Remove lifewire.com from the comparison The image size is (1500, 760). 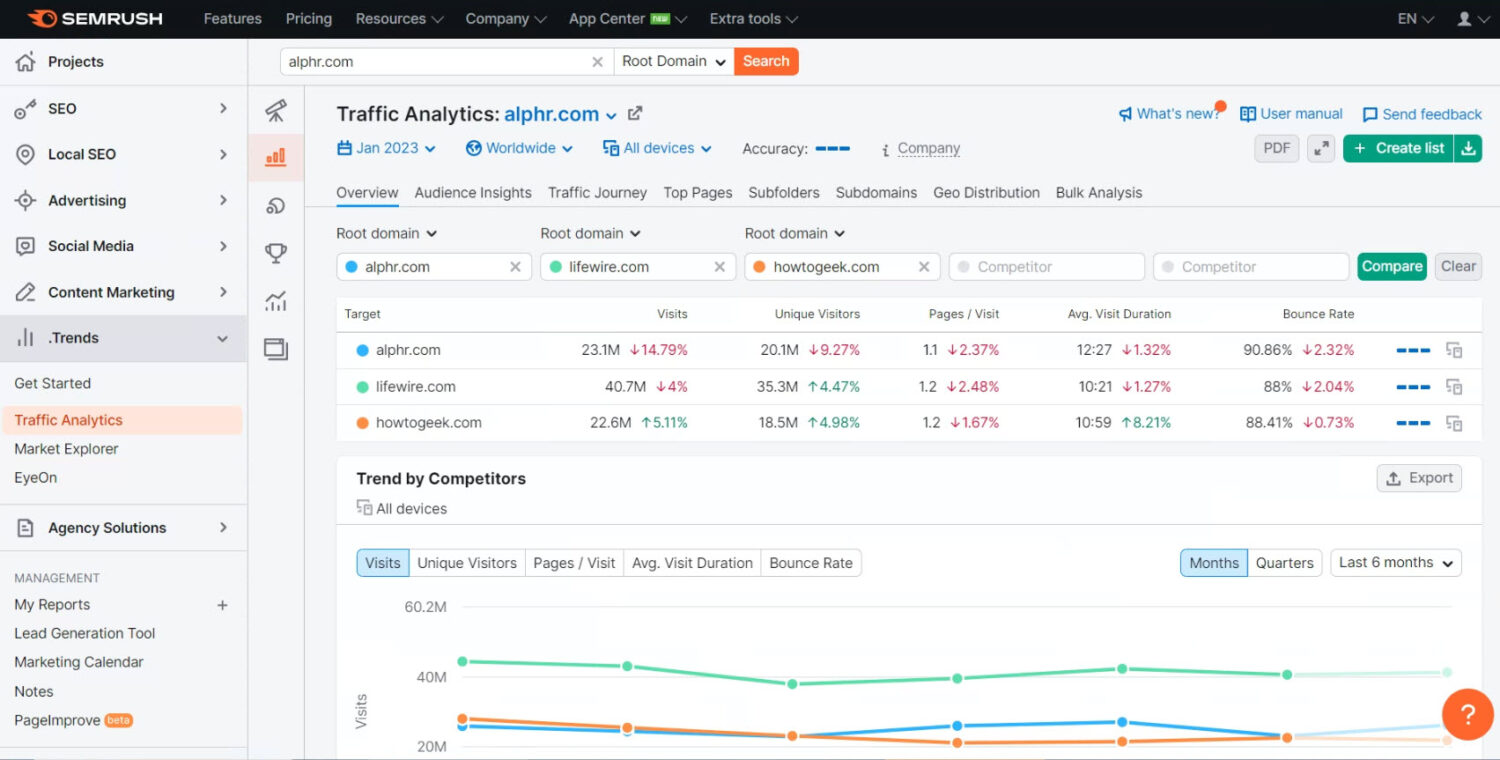[x=719, y=267]
